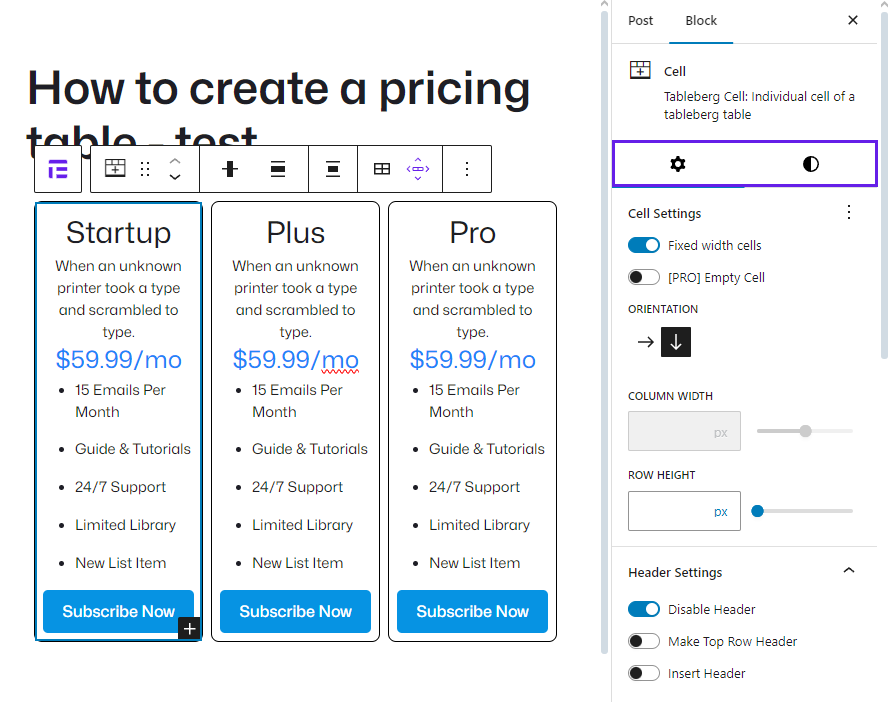Click the move down chevron in toolbar

[x=175, y=178]
